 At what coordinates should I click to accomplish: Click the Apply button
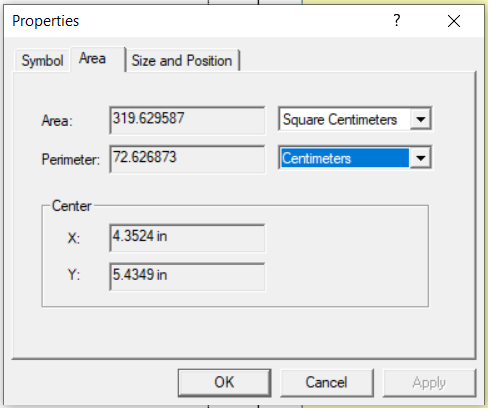(429, 383)
